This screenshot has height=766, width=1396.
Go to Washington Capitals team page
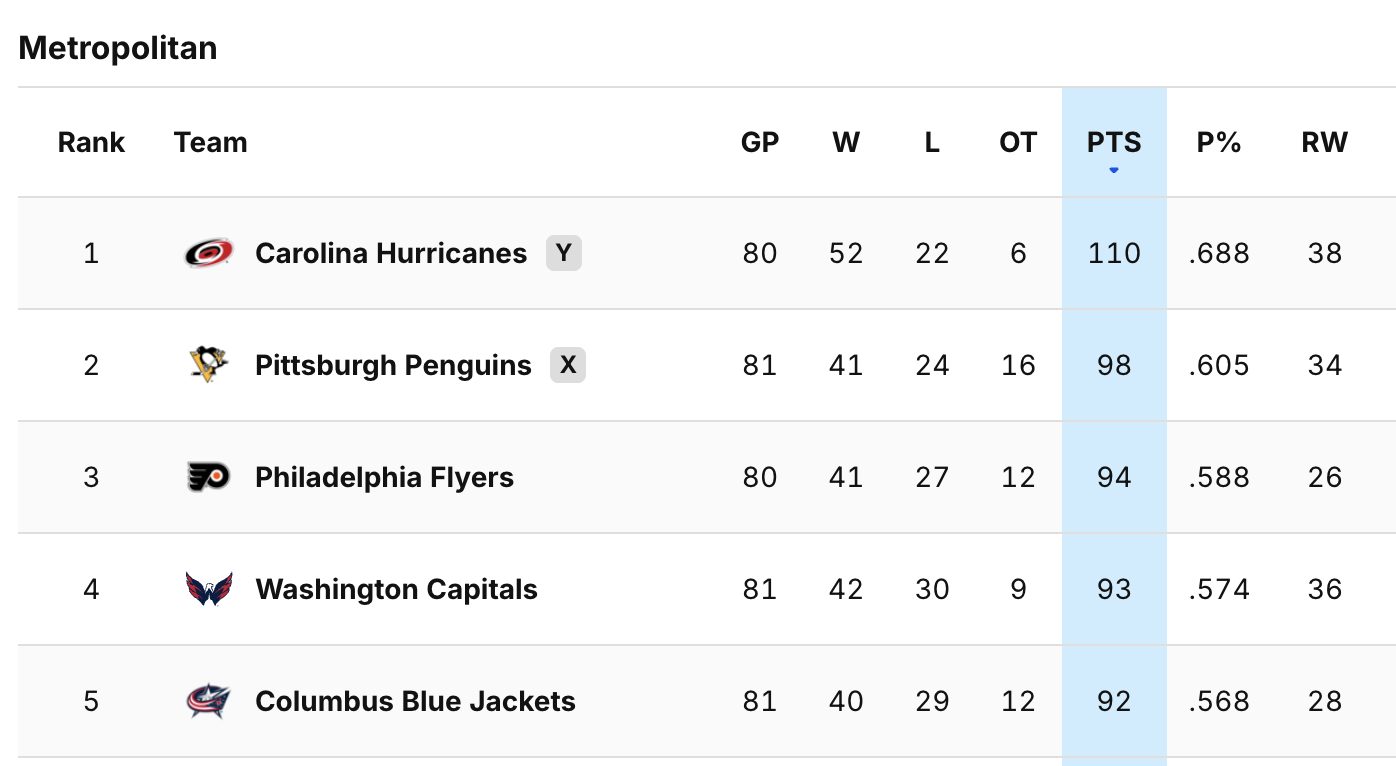pos(396,589)
